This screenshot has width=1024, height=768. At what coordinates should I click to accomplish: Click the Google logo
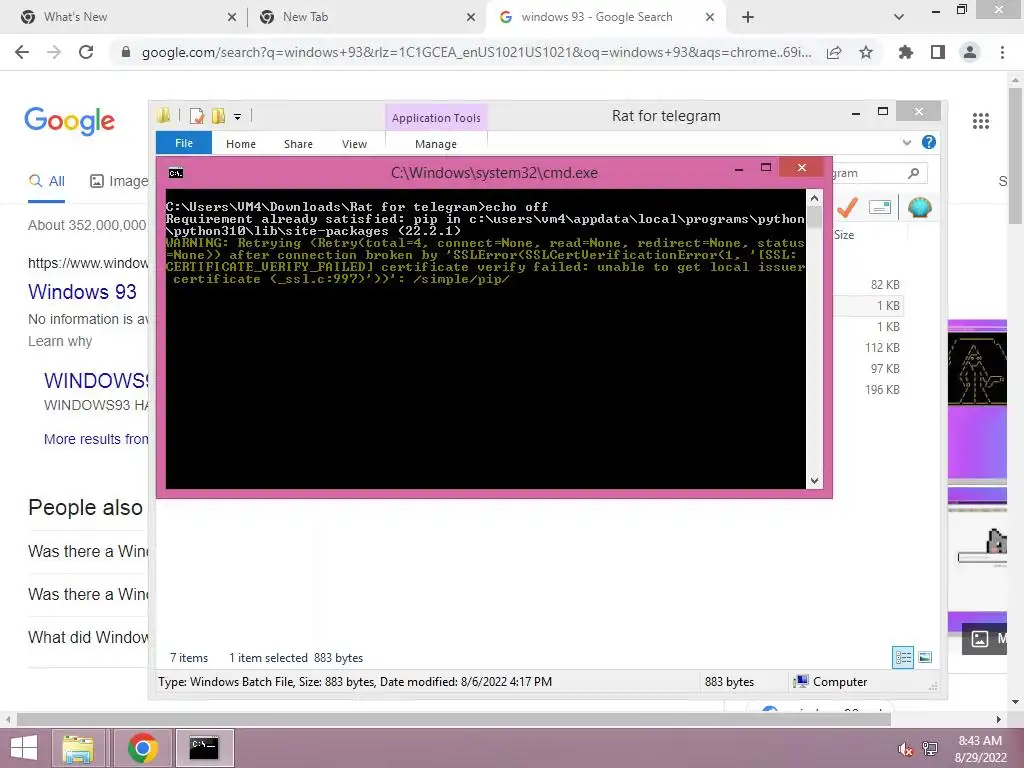click(x=69, y=121)
